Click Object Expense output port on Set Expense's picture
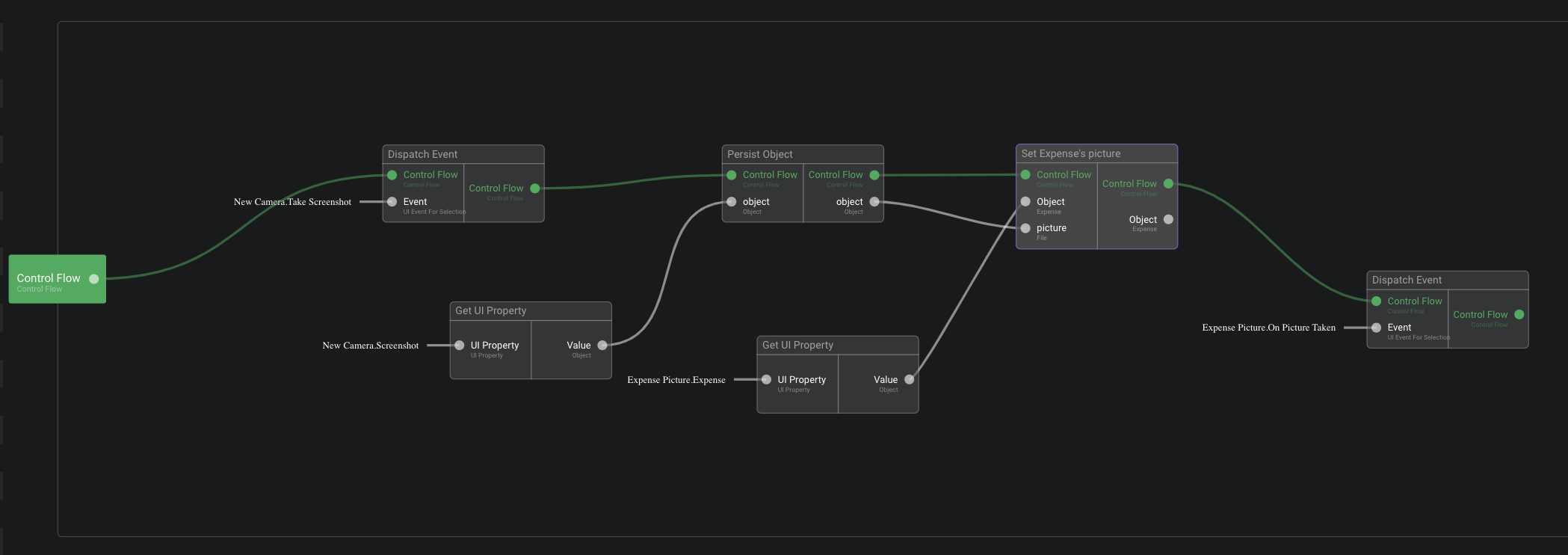1568x555 pixels. pos(1168,219)
